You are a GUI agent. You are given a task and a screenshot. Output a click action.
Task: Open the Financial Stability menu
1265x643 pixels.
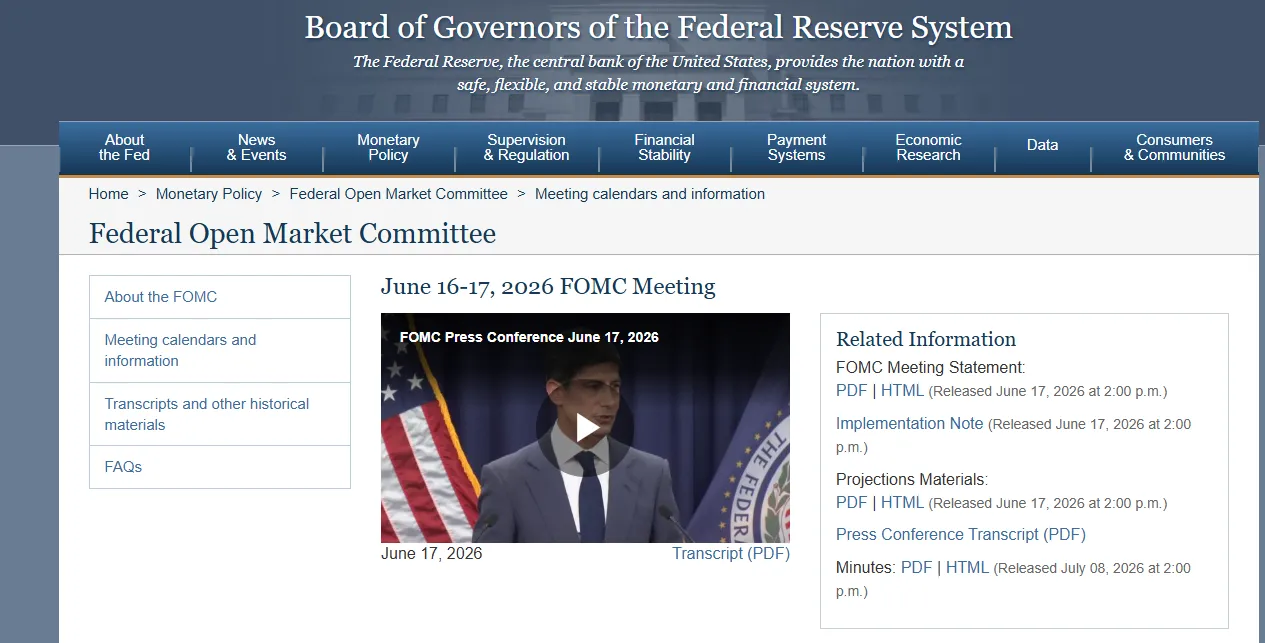(664, 148)
